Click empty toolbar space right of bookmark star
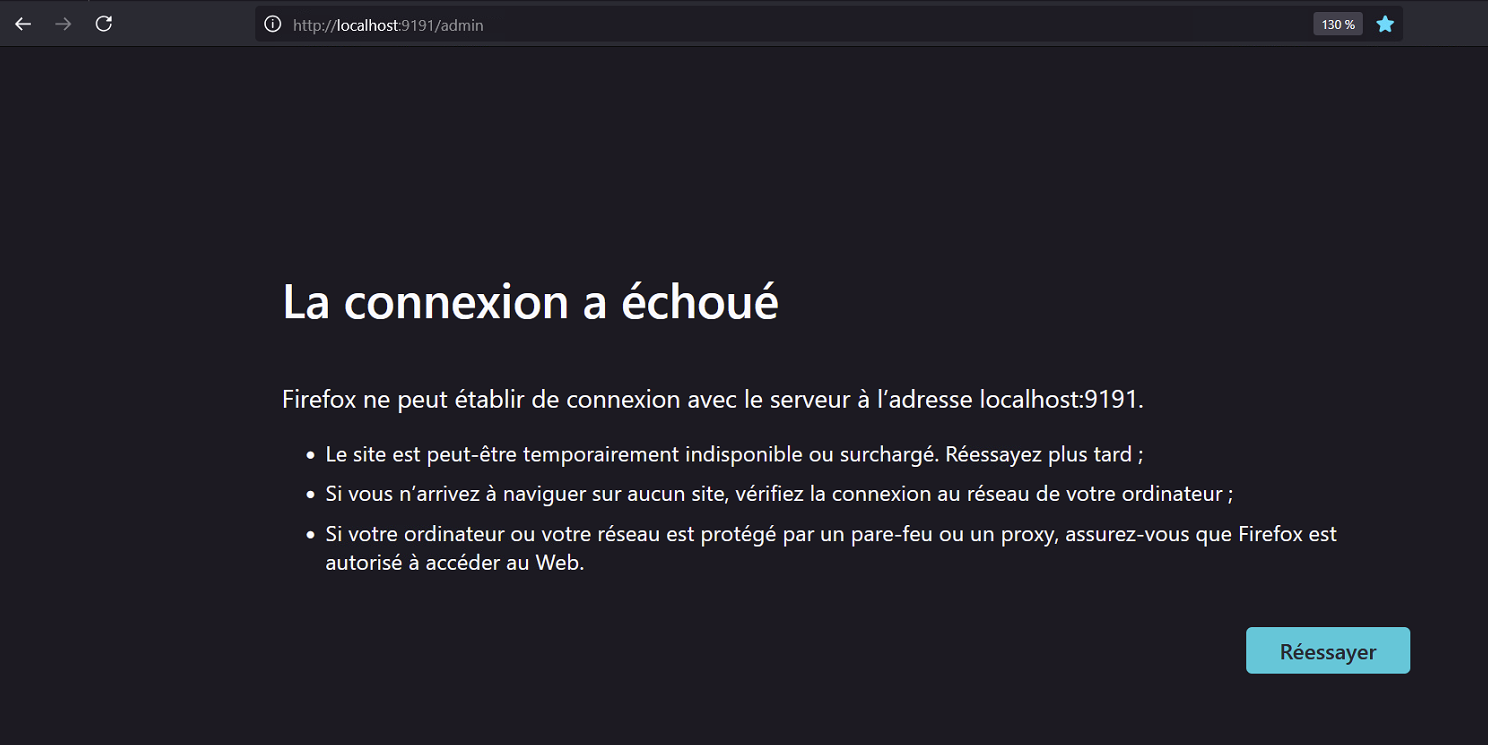Viewport: 1488px width, 745px height. tap(1445, 24)
